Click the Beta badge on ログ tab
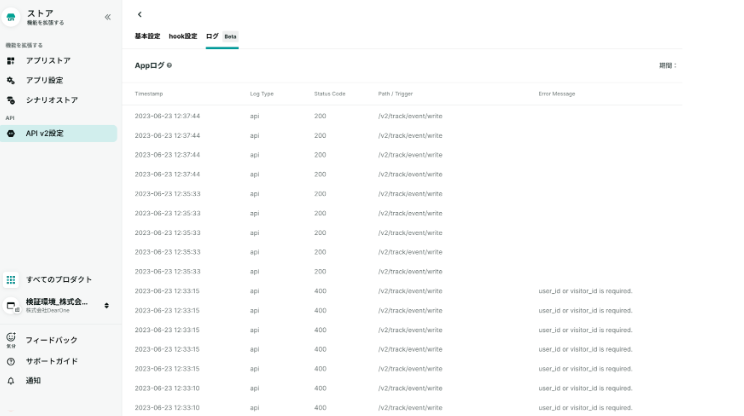This screenshot has height=416, width=744. (230, 37)
